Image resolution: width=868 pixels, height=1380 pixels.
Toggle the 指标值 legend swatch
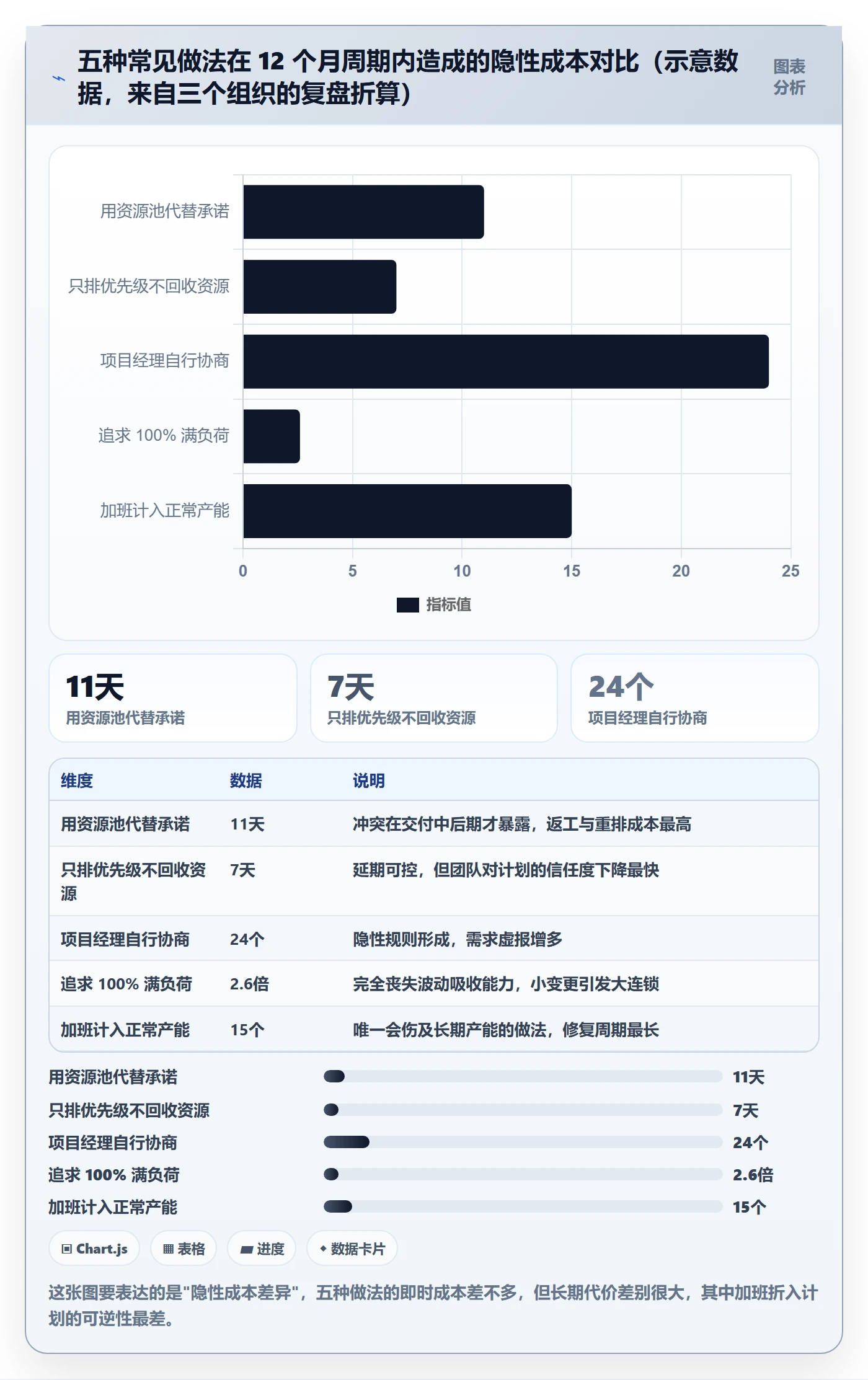(x=407, y=605)
